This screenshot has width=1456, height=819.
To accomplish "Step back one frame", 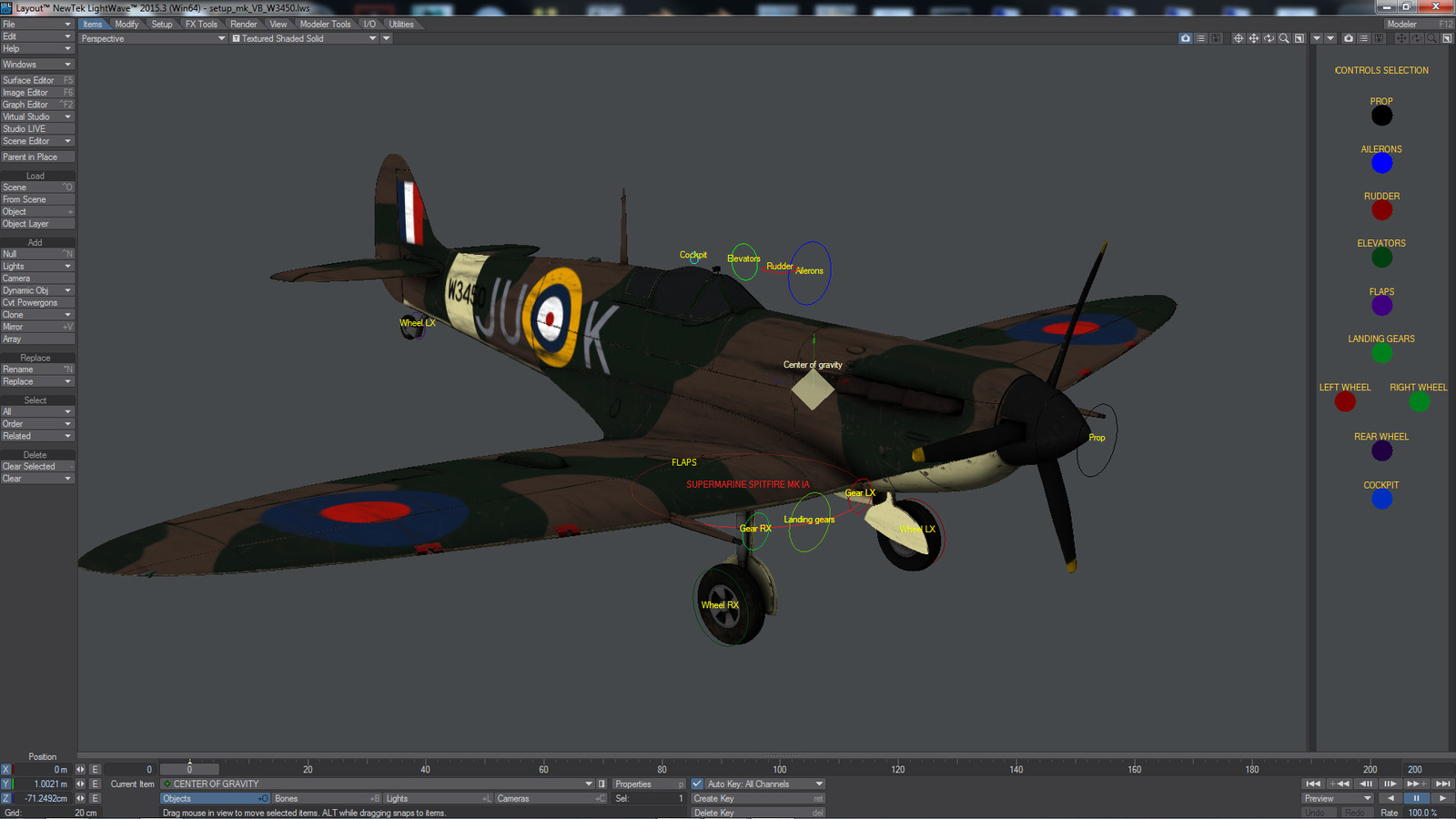I will (x=1365, y=784).
